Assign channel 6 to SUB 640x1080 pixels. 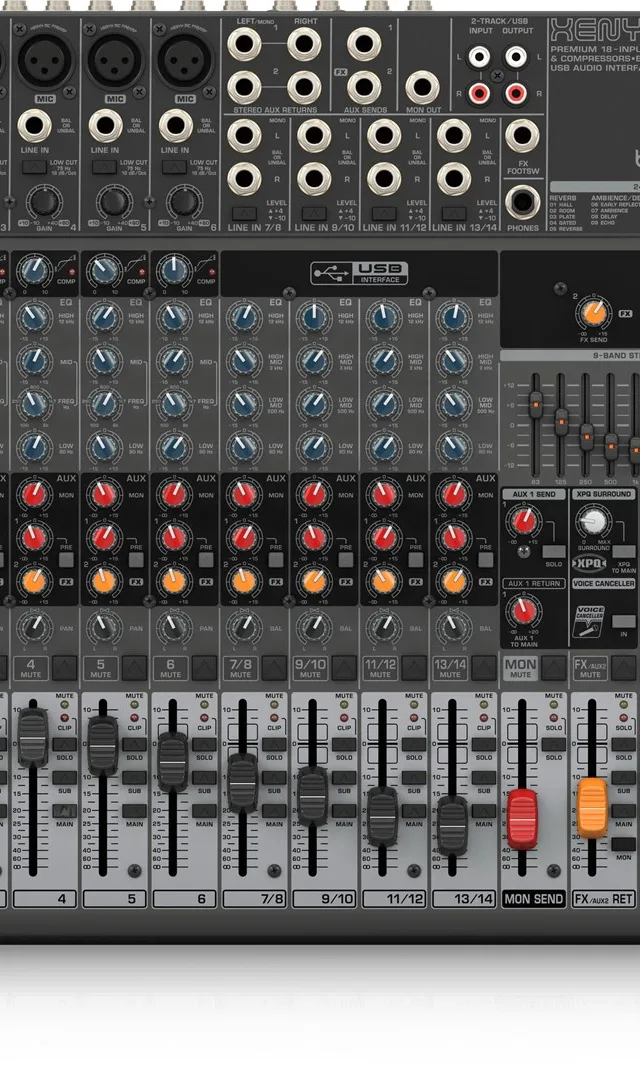tap(204, 778)
